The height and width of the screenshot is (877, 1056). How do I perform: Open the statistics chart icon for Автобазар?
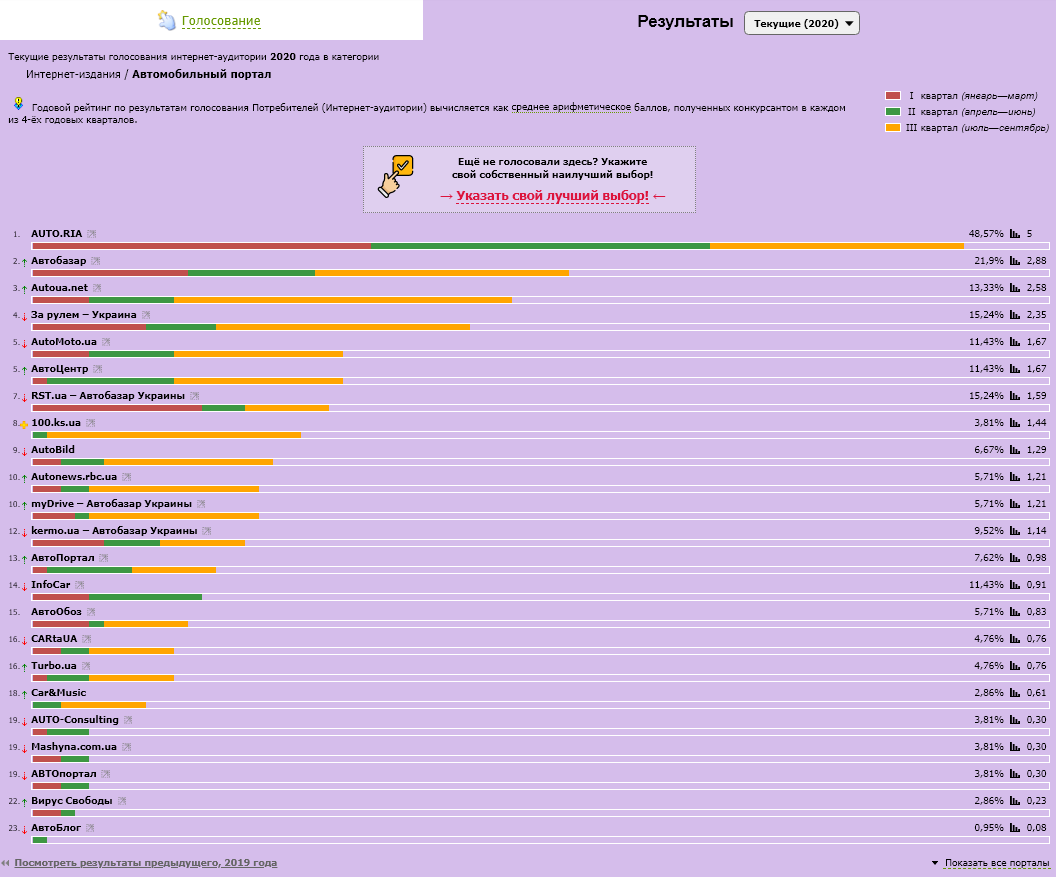pos(1015,261)
